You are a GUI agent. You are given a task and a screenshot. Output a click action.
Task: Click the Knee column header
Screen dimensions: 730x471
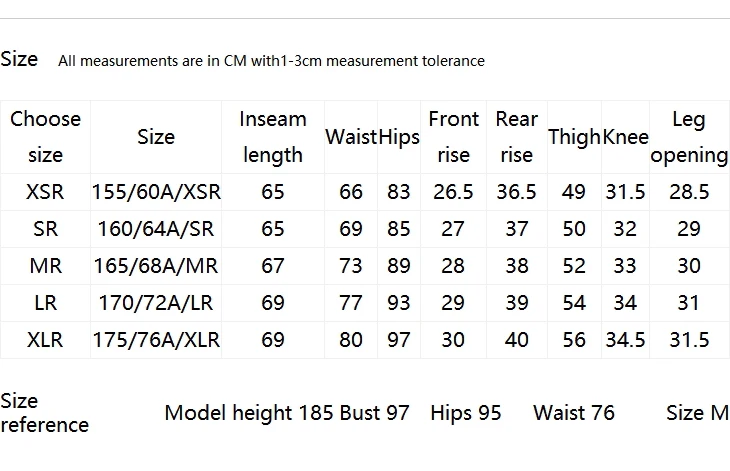pyautogui.click(x=626, y=137)
